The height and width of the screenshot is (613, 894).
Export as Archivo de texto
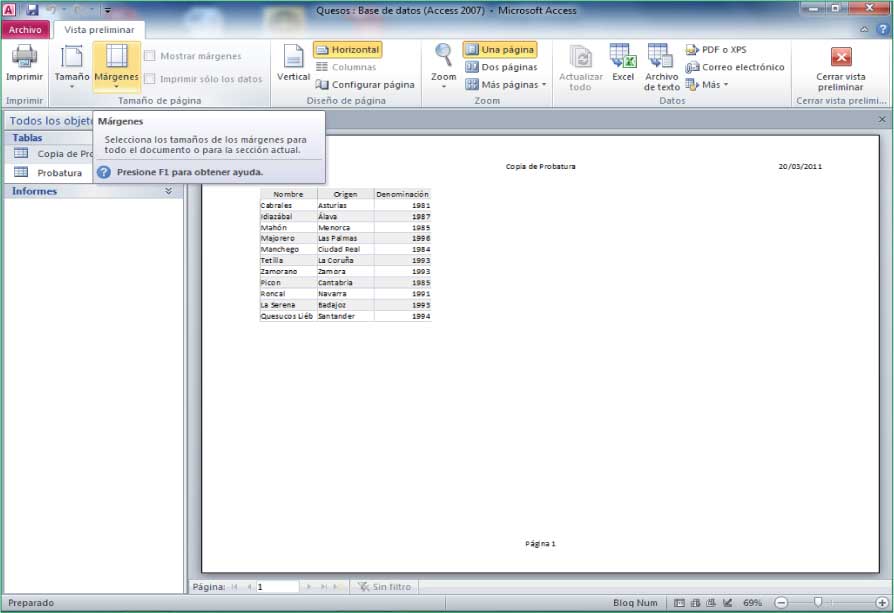pyautogui.click(x=661, y=66)
